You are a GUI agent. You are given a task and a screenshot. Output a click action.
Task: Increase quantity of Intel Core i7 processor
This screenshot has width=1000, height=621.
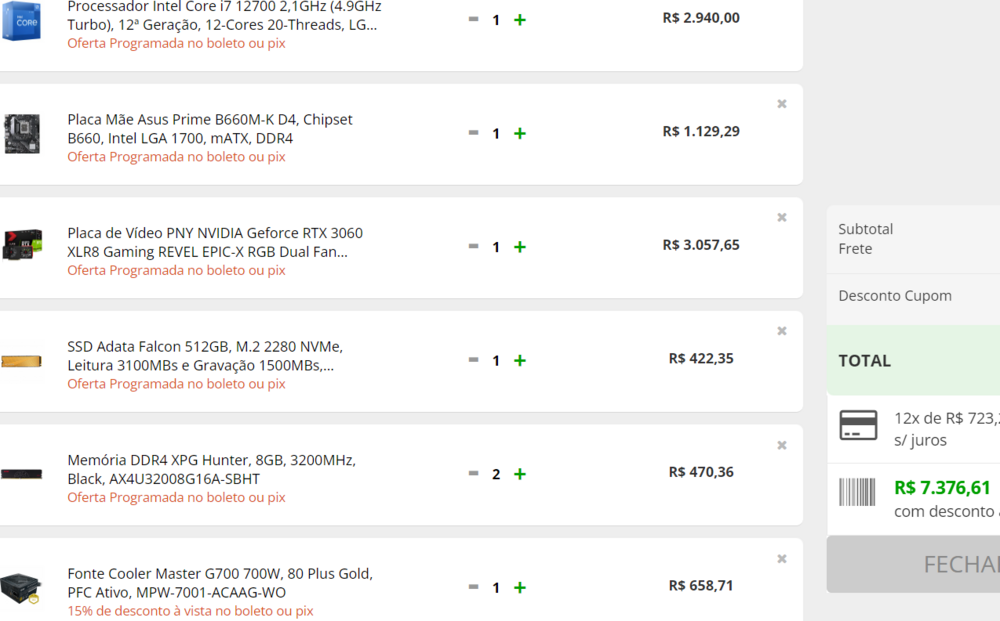(520, 20)
